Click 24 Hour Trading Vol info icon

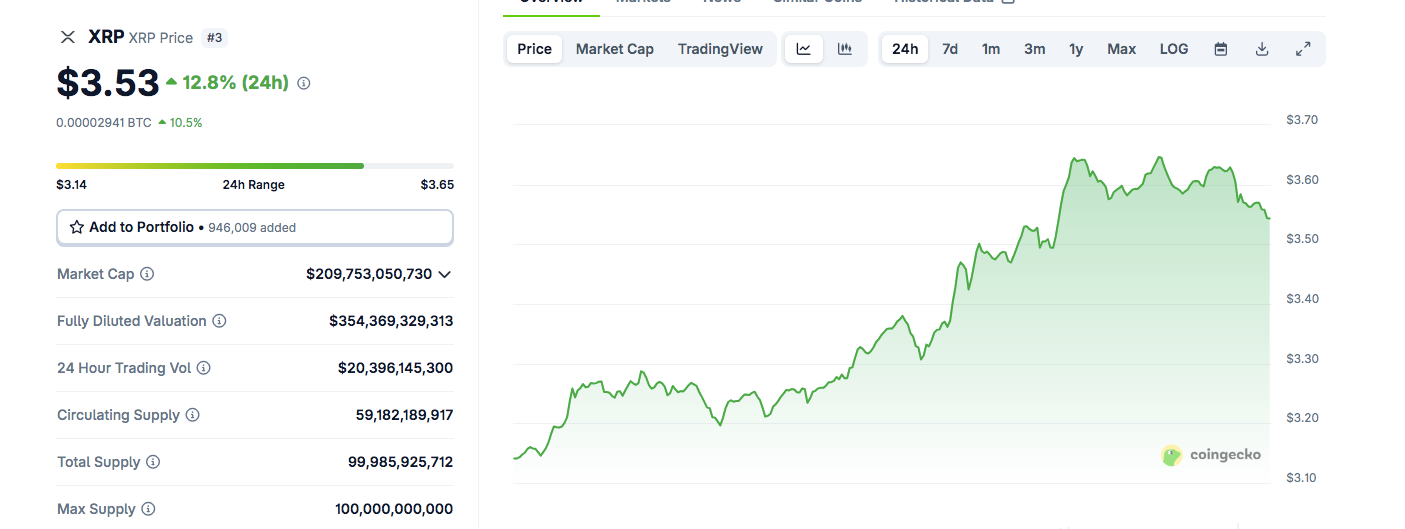point(204,368)
